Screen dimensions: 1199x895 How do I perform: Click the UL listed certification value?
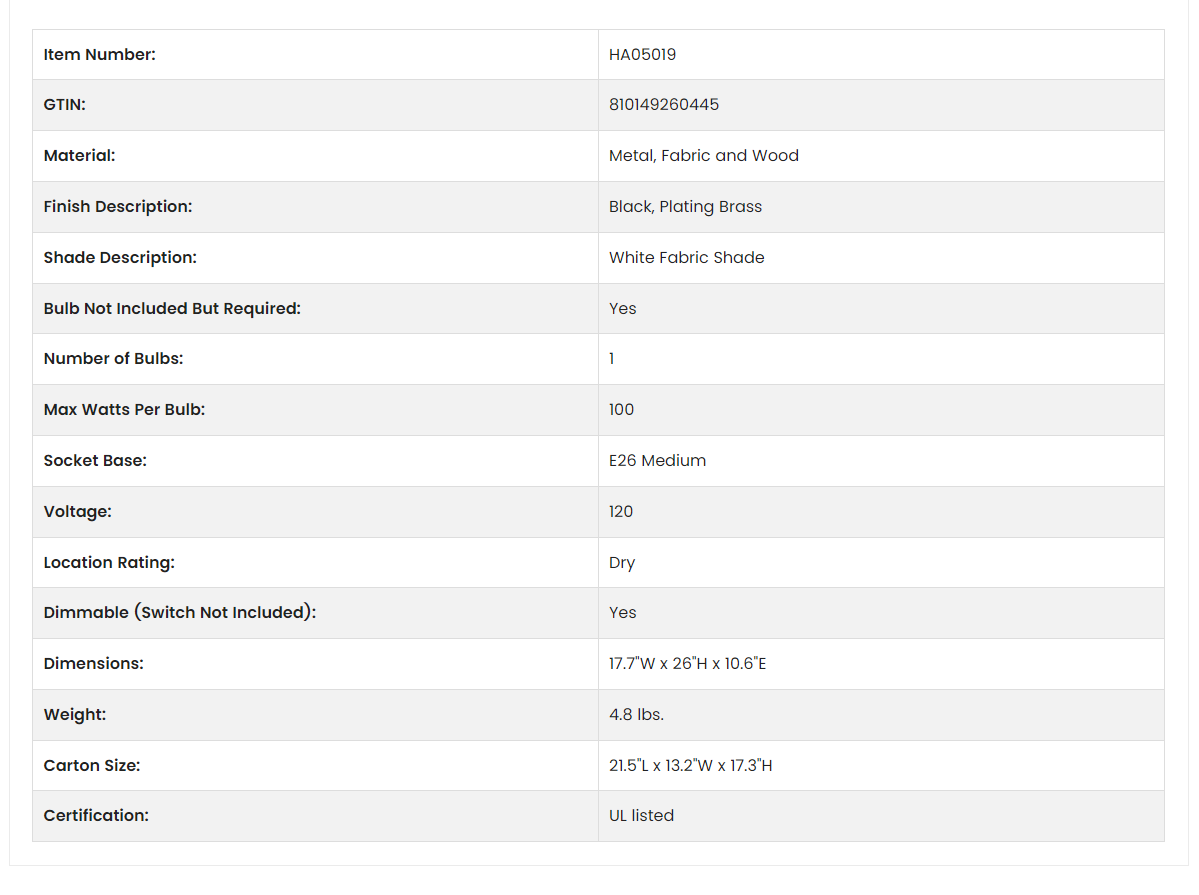642,815
